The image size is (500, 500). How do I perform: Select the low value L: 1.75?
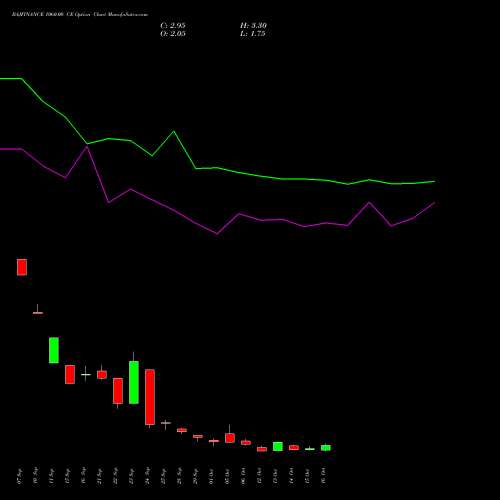pos(253,33)
